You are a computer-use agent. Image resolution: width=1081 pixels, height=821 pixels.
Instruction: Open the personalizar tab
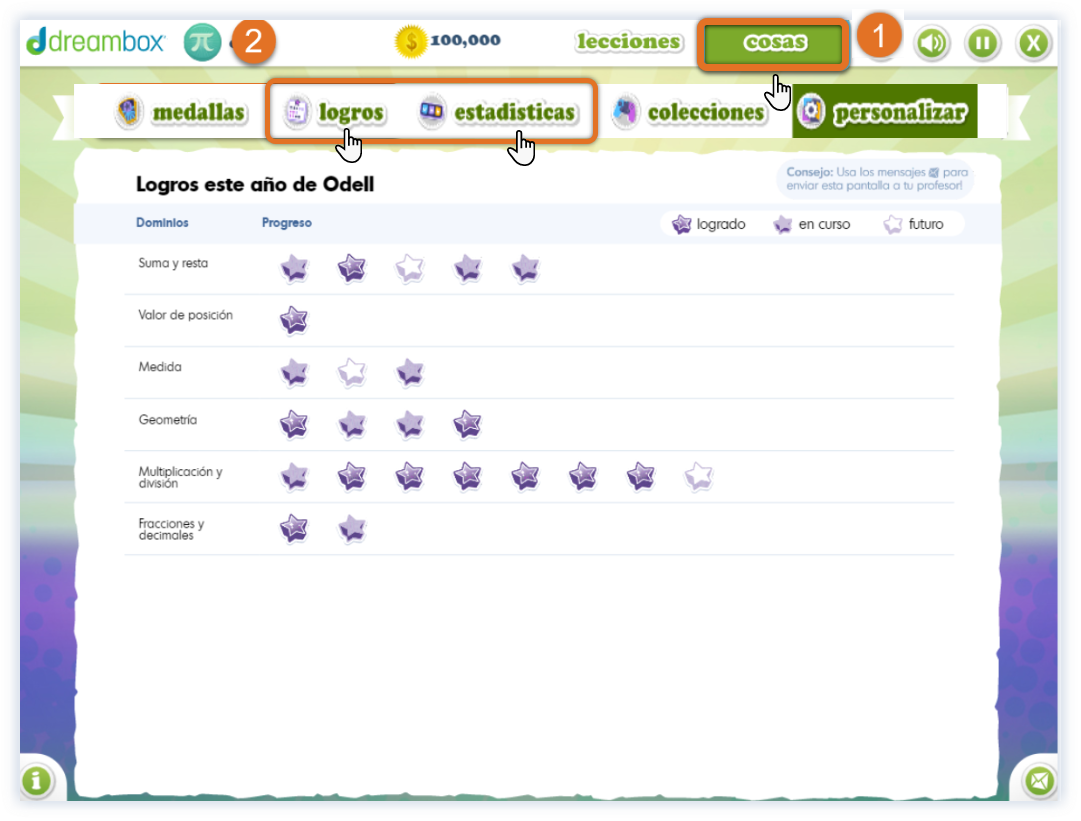(x=885, y=112)
